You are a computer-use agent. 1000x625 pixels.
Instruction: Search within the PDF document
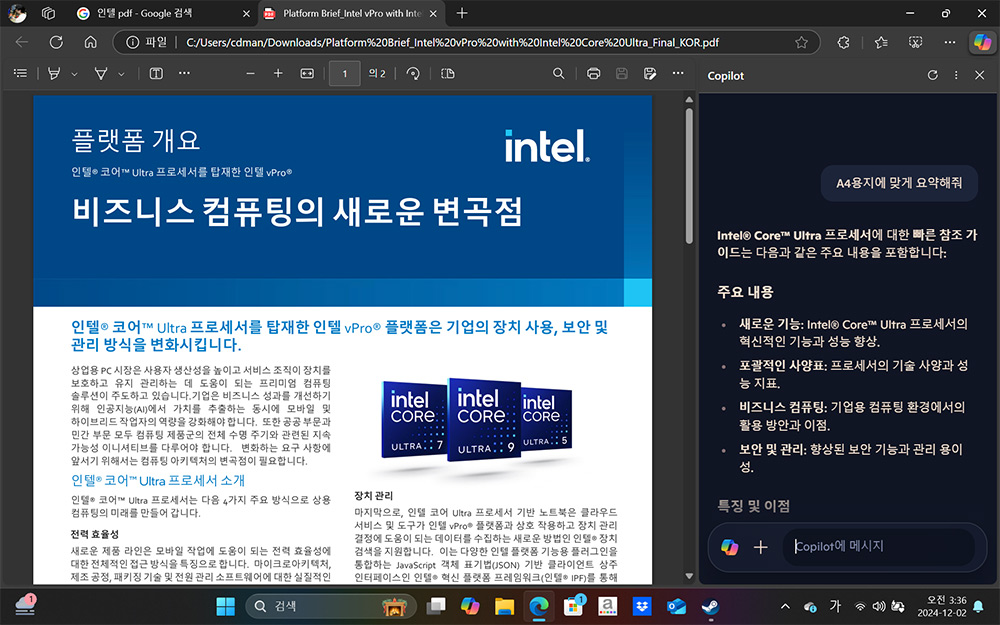click(559, 73)
